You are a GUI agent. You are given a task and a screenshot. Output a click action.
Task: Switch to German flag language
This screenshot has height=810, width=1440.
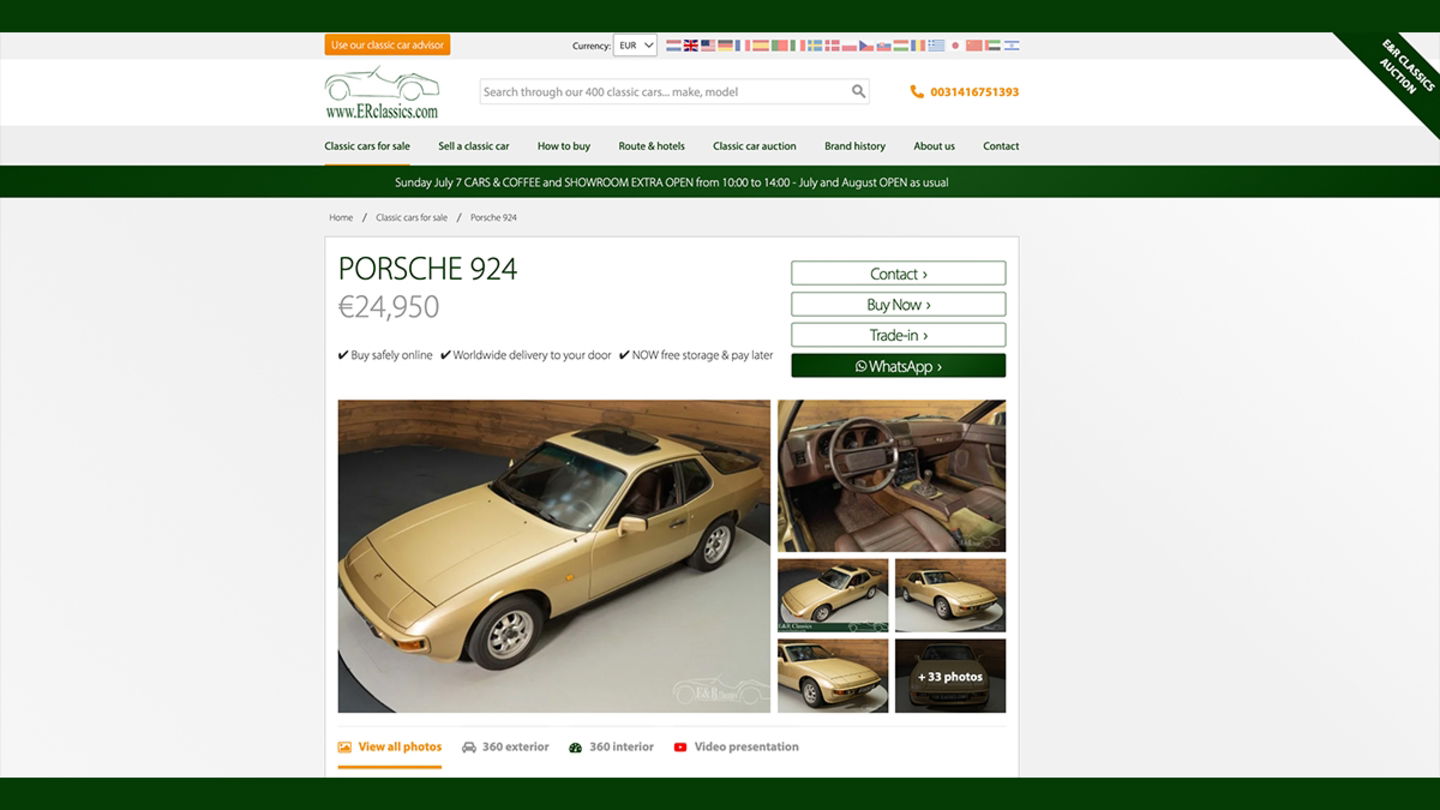pyautogui.click(x=725, y=45)
